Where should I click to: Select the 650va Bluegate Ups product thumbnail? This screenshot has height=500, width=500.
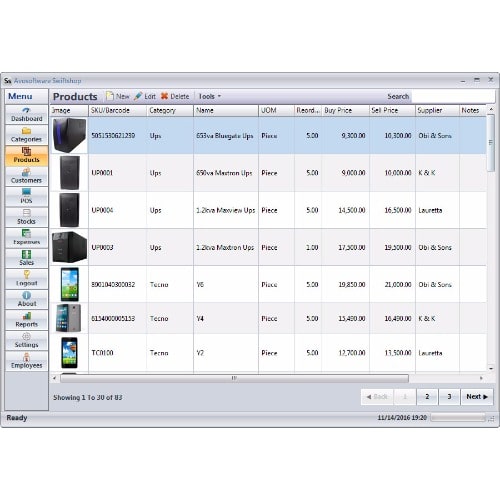pos(69,135)
